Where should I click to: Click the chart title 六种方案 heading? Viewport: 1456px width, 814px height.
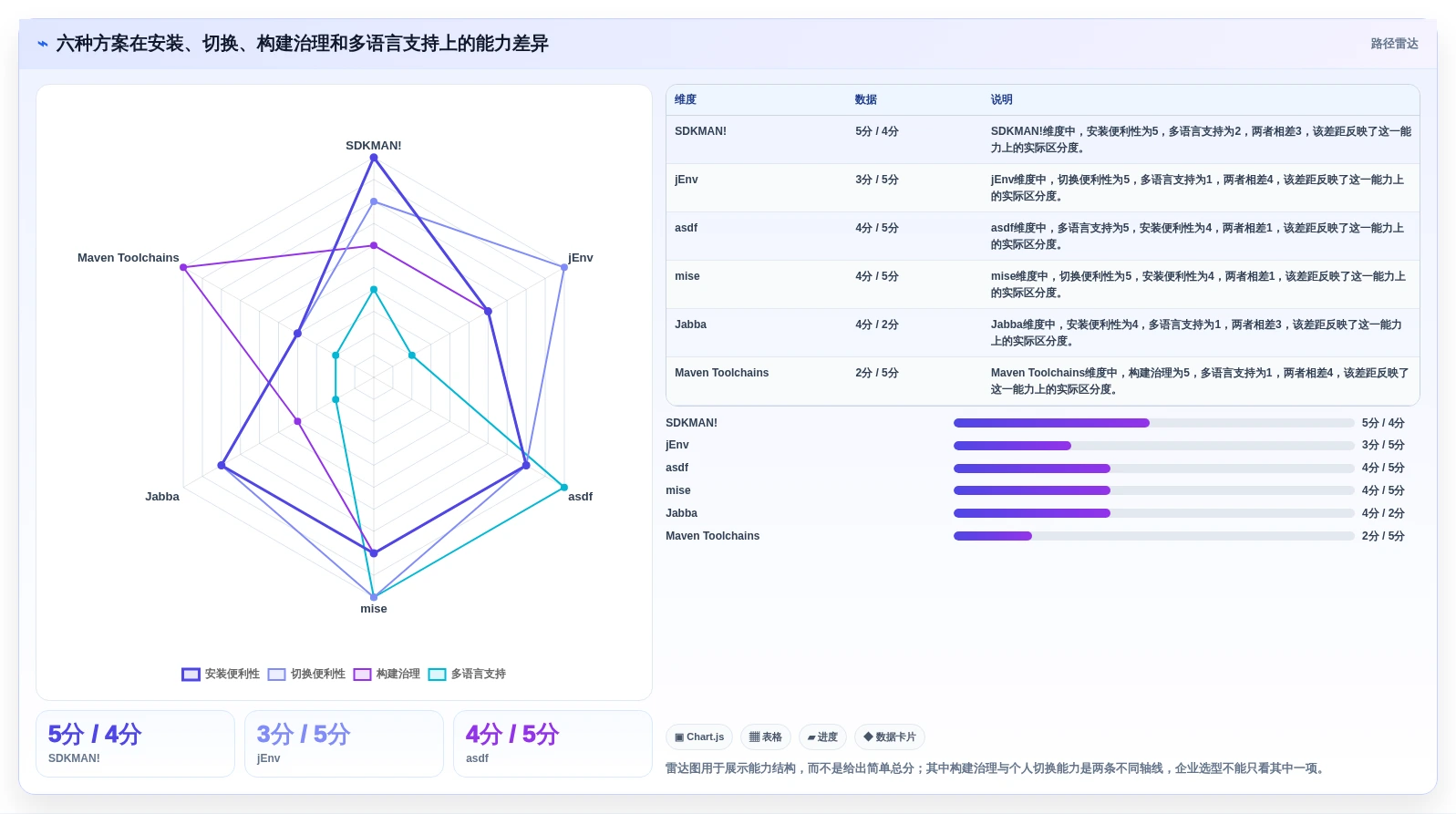click(x=302, y=44)
